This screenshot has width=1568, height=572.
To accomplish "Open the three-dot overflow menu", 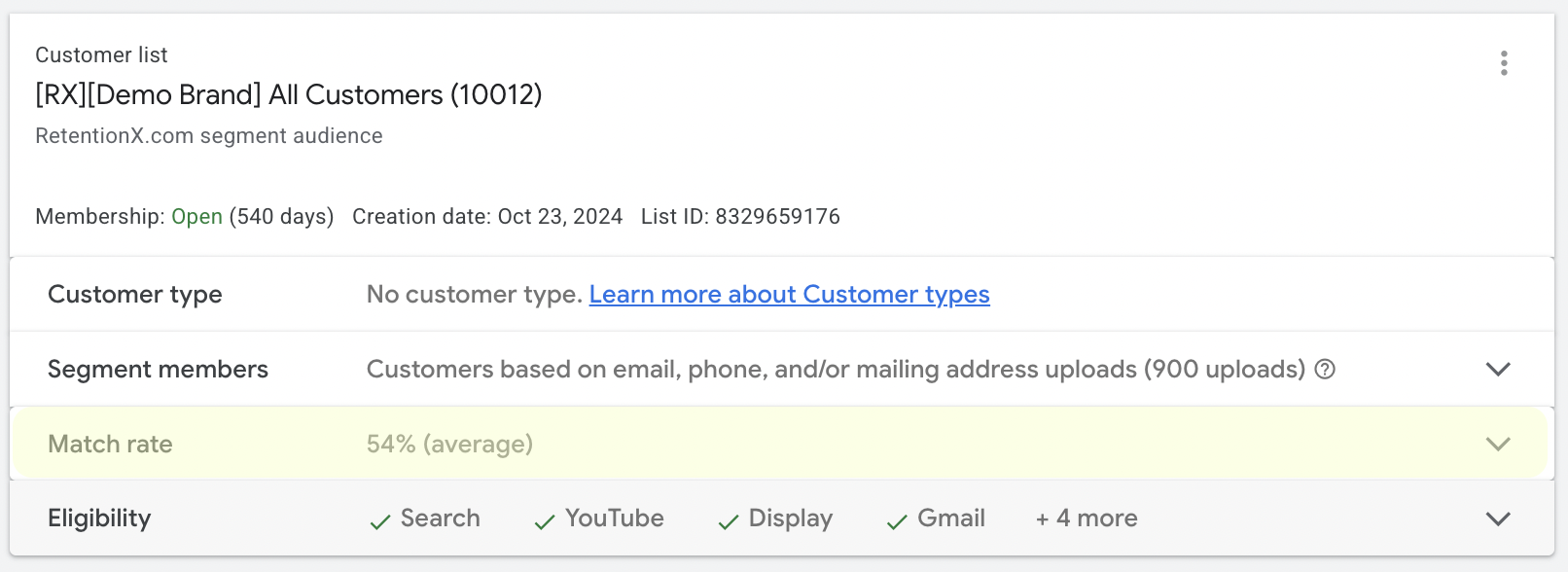I will [x=1504, y=64].
